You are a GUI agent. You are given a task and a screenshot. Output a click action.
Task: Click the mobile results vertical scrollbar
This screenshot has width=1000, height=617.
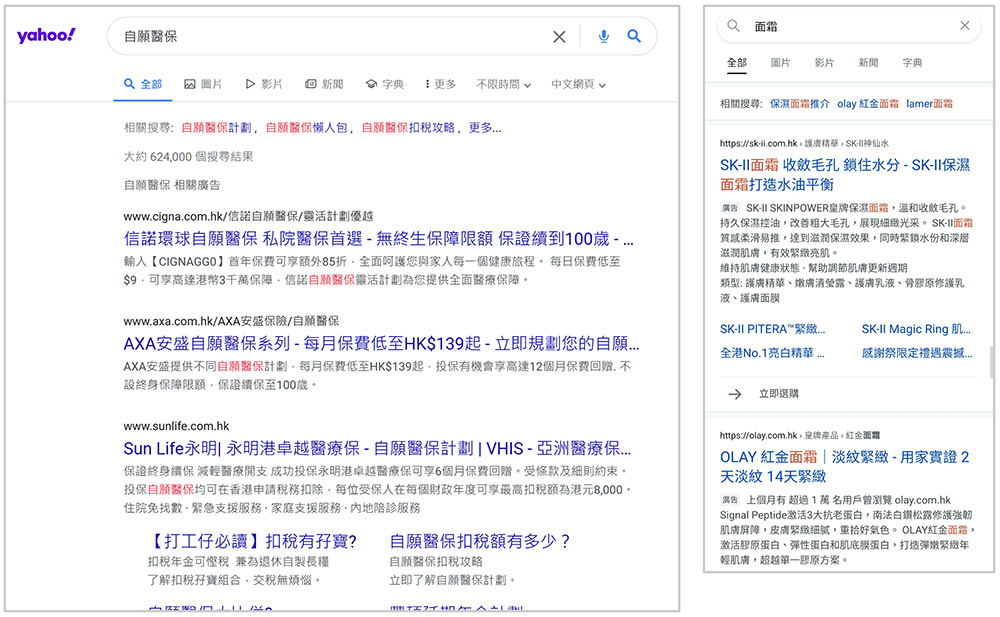point(991,362)
